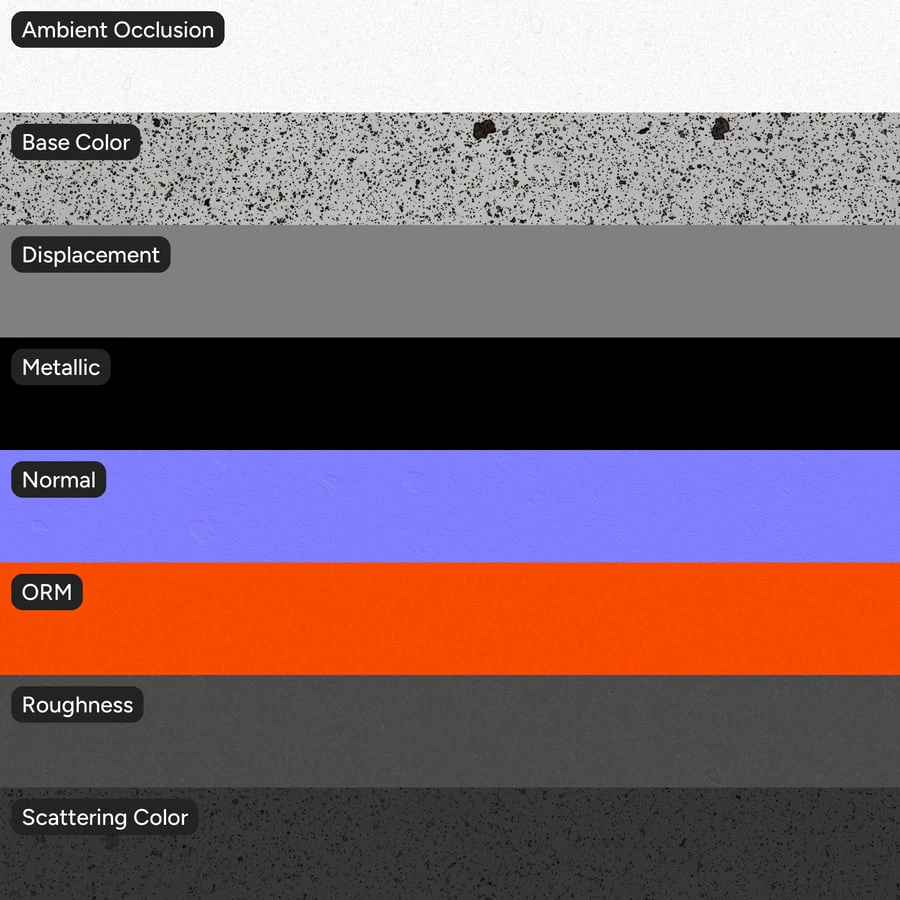Open the speckled base color texture strip
The image size is (900, 900).
(450, 169)
